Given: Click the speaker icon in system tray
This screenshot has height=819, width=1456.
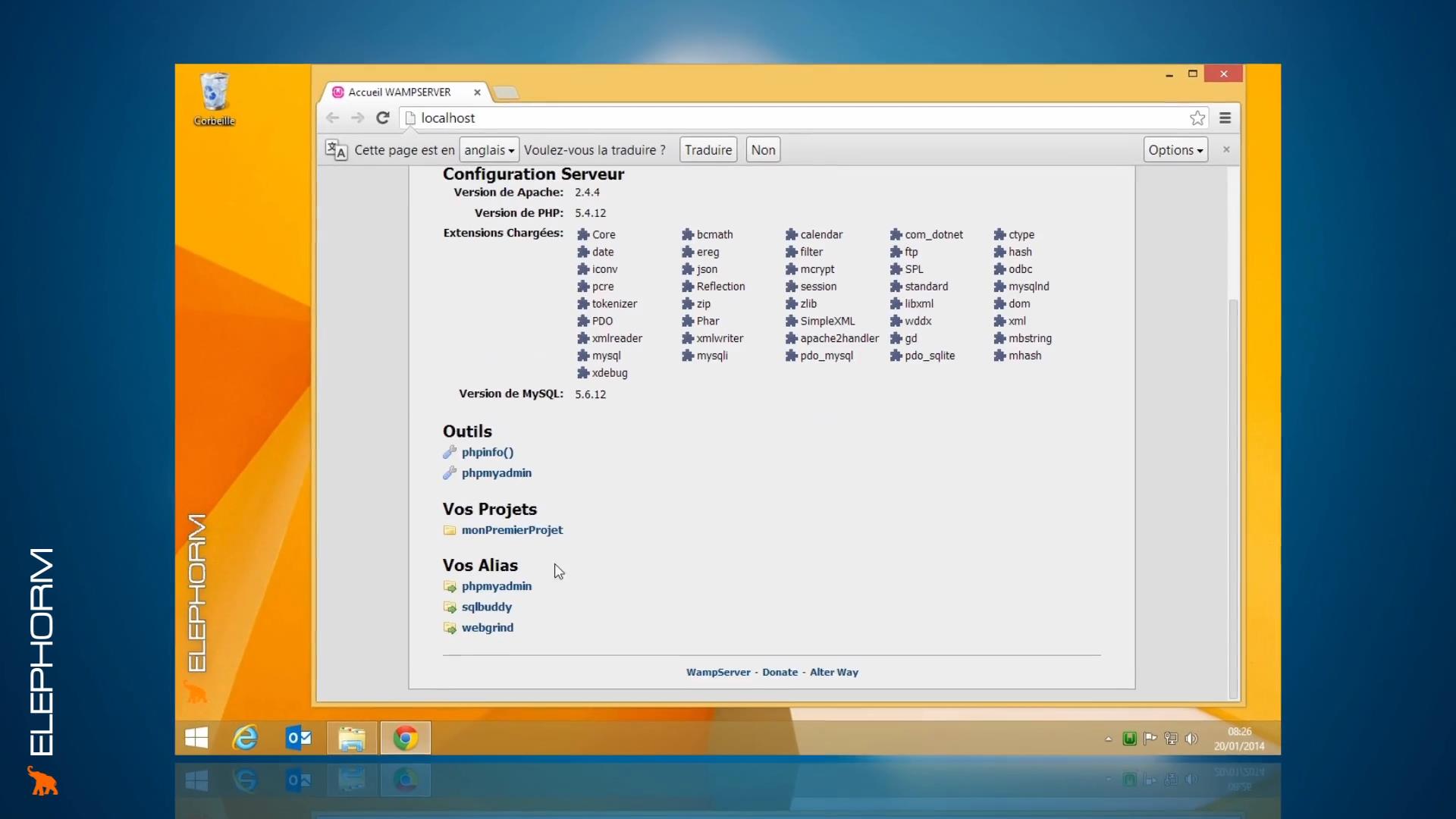Looking at the screenshot, I should point(1192,739).
